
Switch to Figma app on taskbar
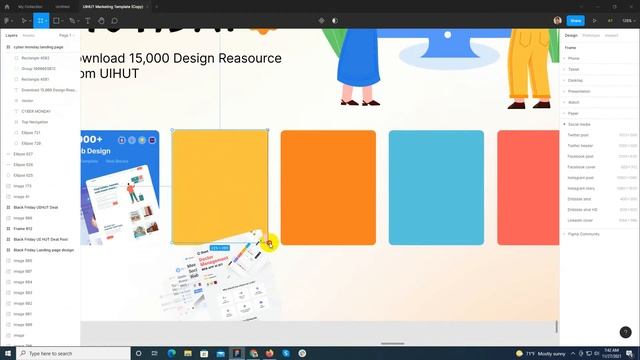pyautogui.click(x=237, y=353)
